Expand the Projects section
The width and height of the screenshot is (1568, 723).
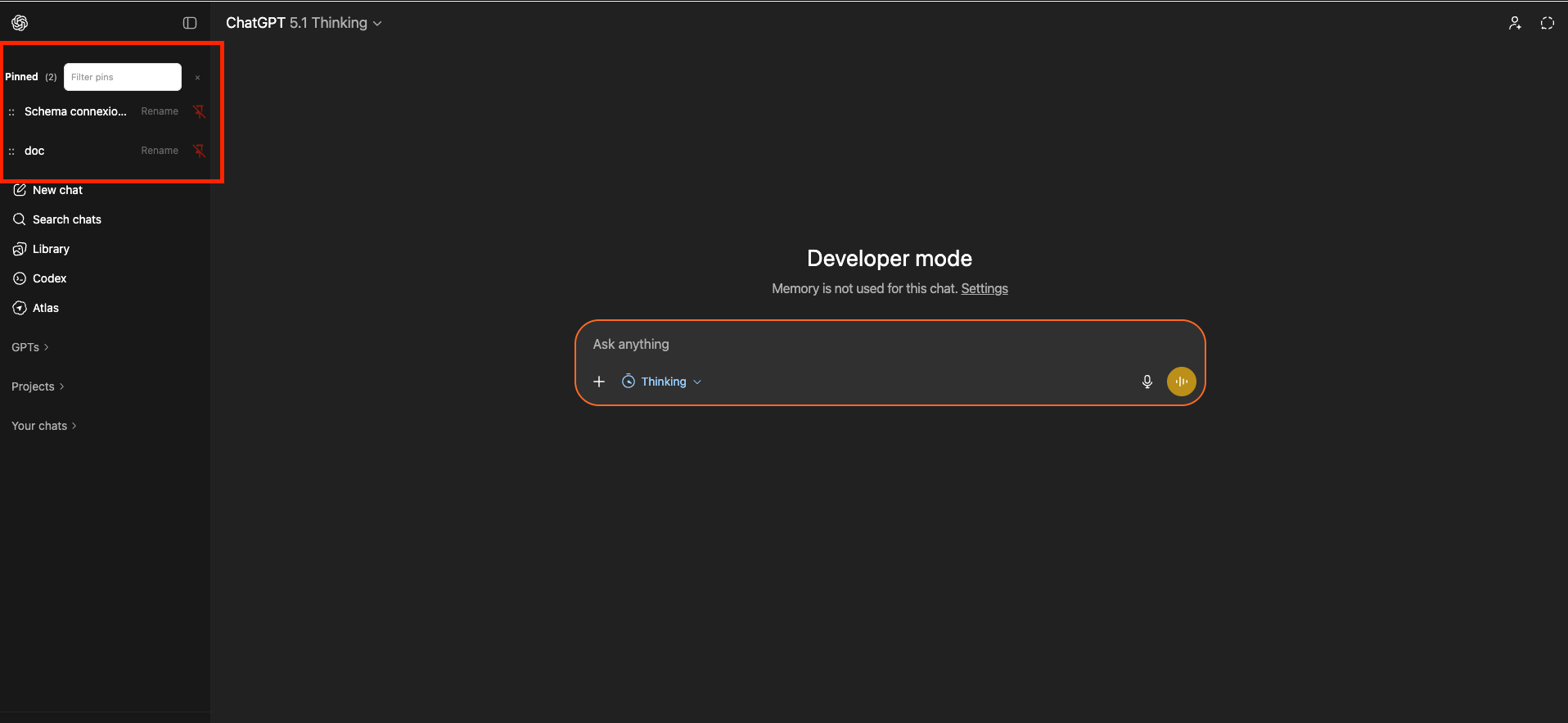click(38, 386)
